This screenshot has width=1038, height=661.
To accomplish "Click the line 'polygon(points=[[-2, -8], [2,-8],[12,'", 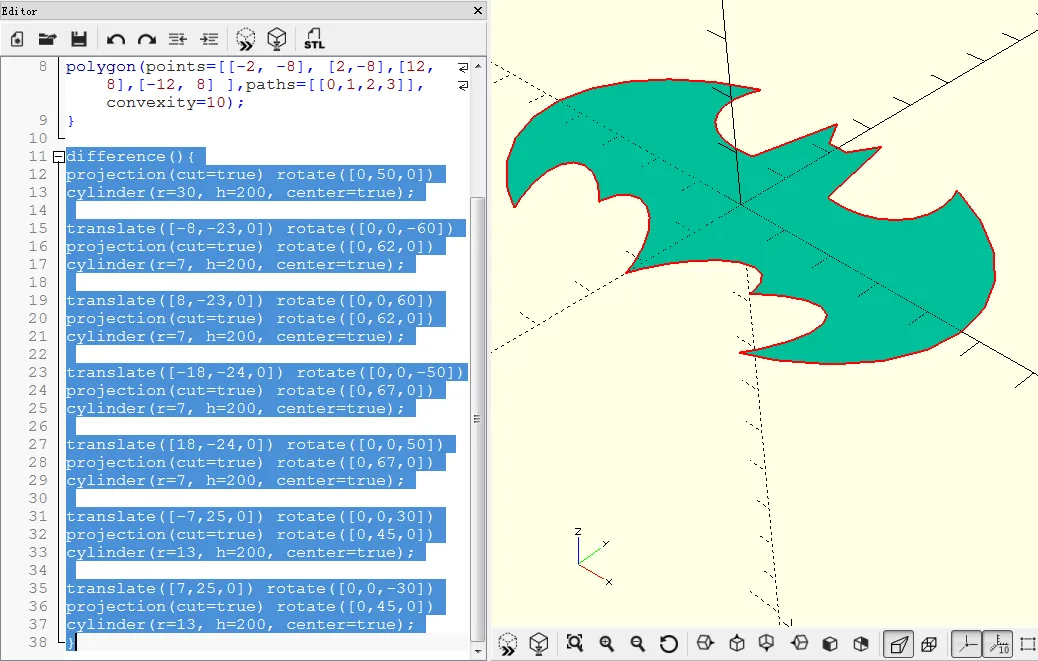I will click(x=250, y=67).
